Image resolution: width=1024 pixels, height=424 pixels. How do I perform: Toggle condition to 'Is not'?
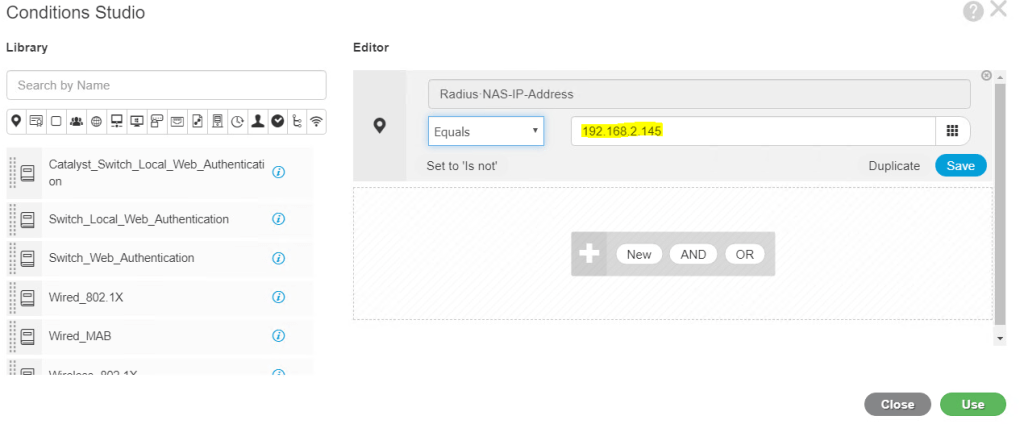click(462, 166)
